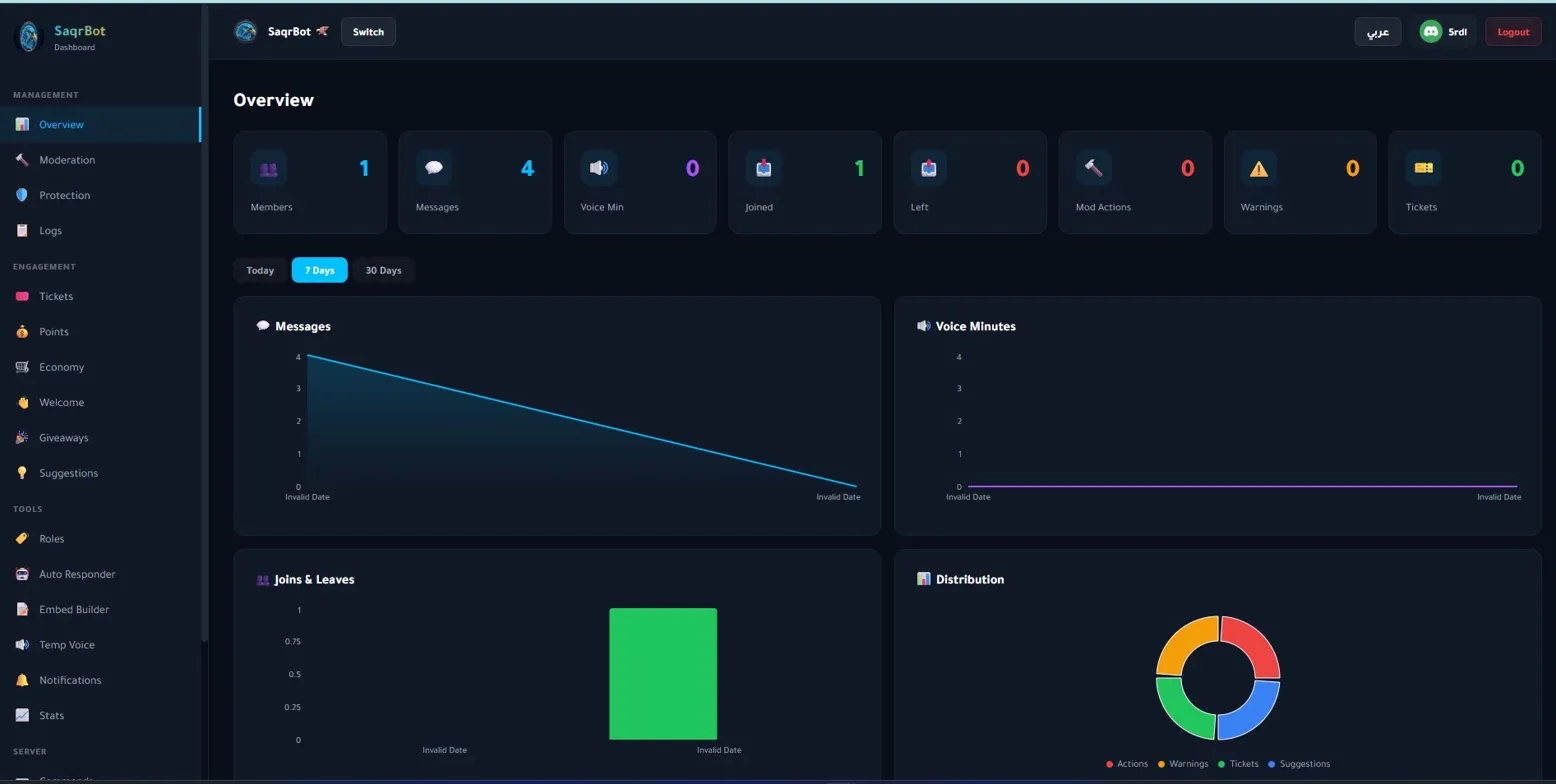Image resolution: width=1556 pixels, height=784 pixels.
Task: Click the SaqrBot logo avatar in sidebar
Action: [29, 37]
